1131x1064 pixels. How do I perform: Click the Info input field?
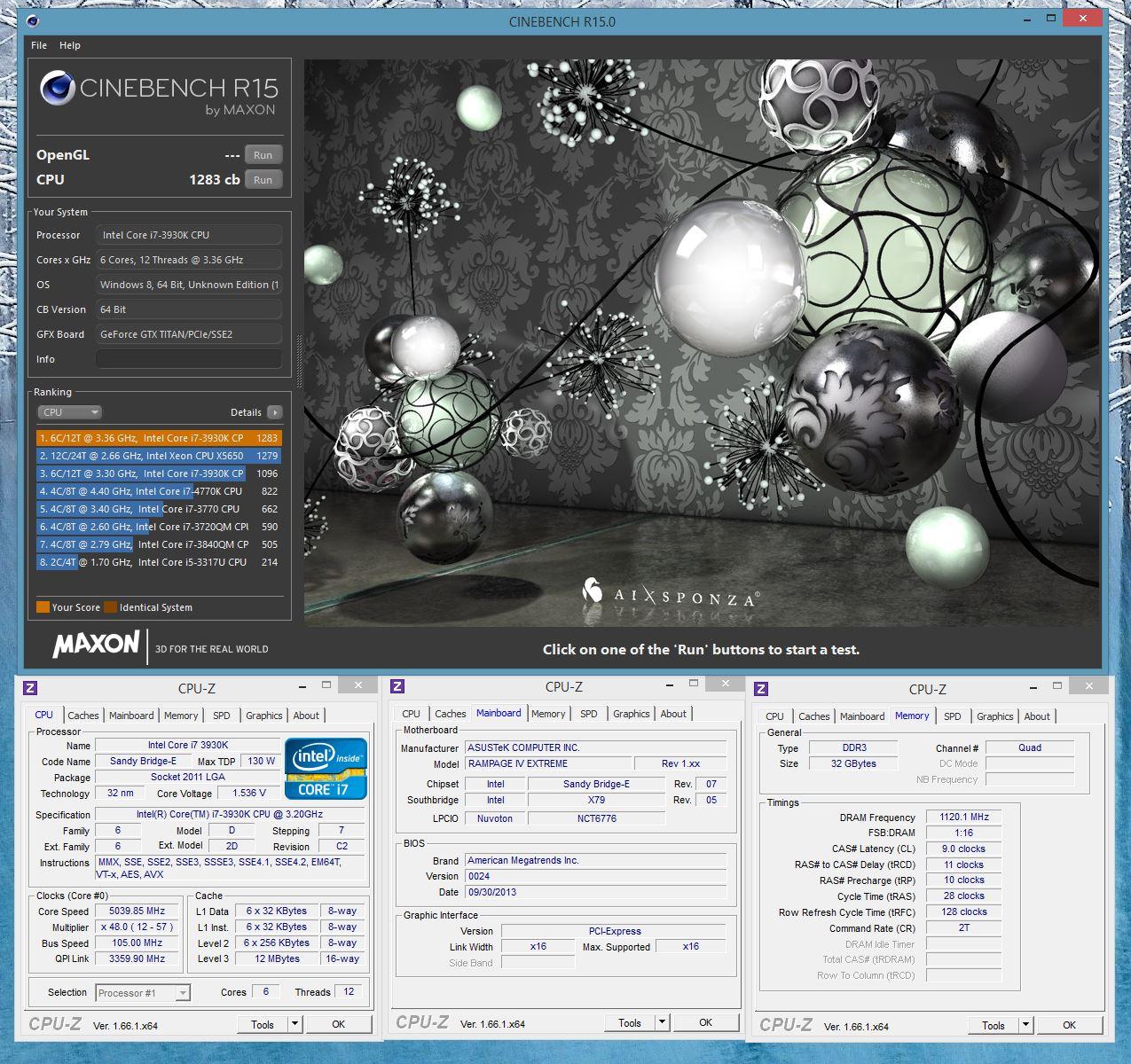189,359
